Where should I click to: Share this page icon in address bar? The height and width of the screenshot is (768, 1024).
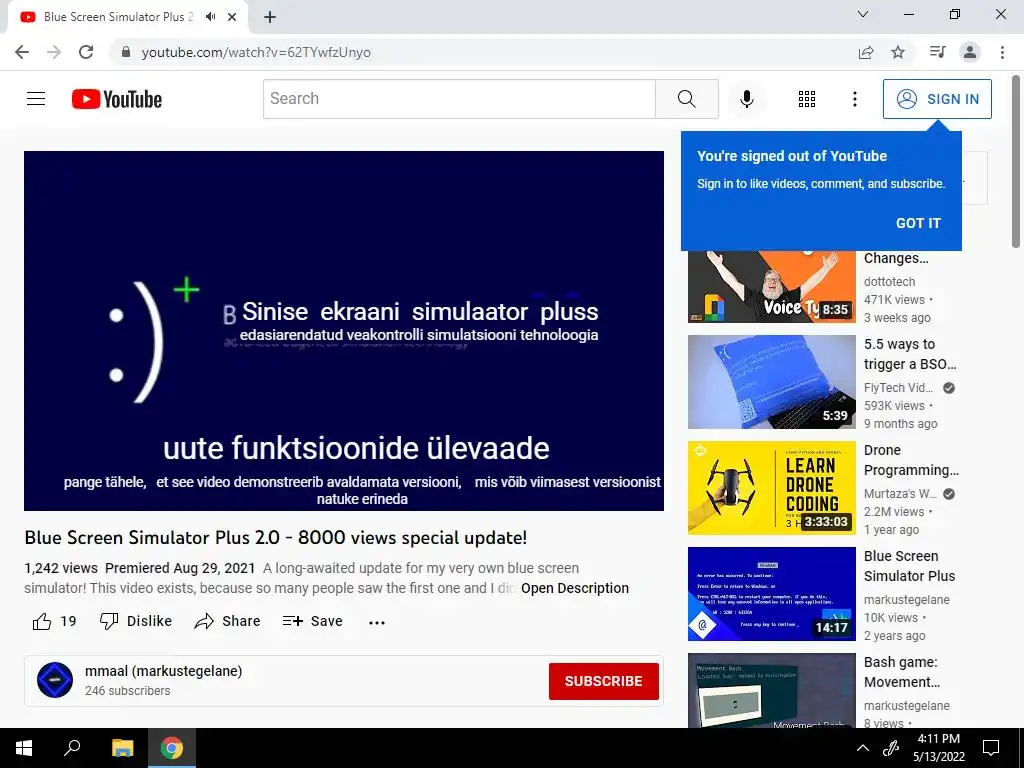[866, 52]
